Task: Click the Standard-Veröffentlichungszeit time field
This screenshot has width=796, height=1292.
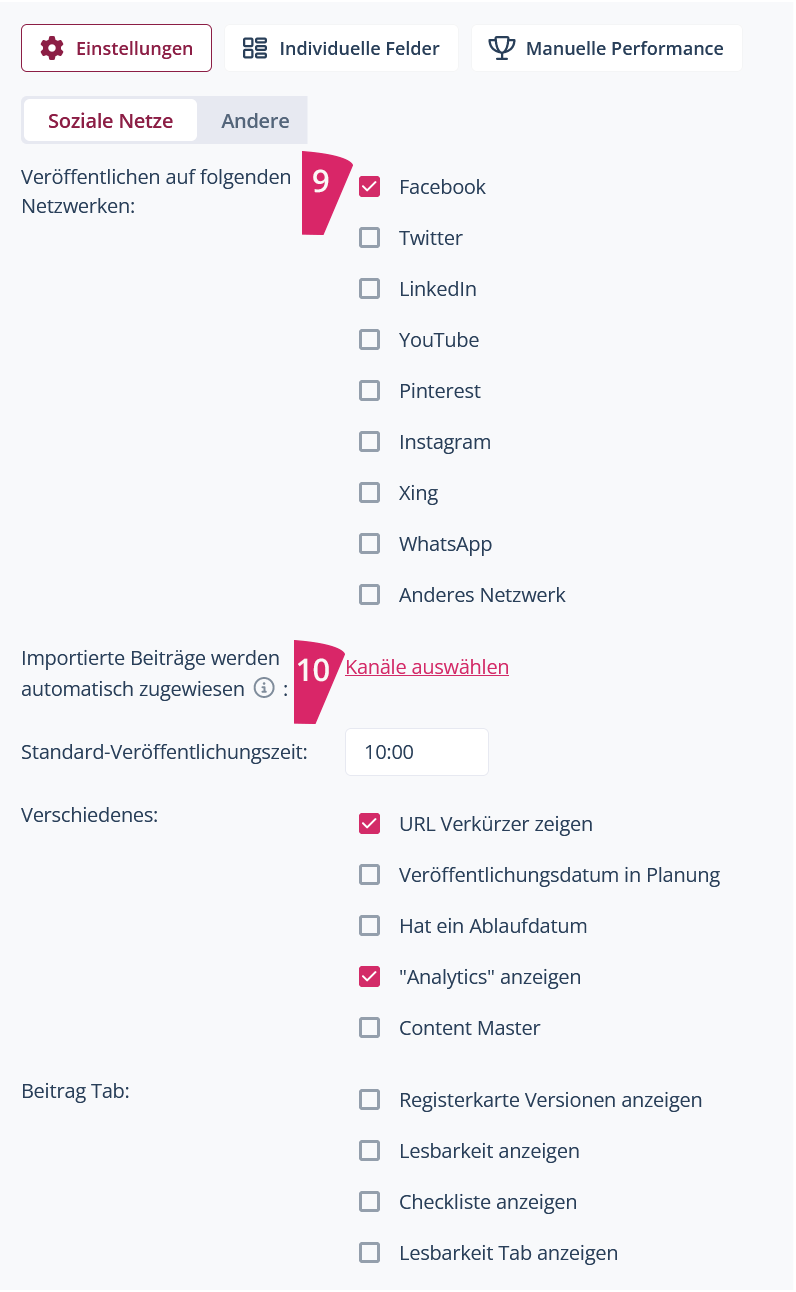Action: (x=416, y=752)
